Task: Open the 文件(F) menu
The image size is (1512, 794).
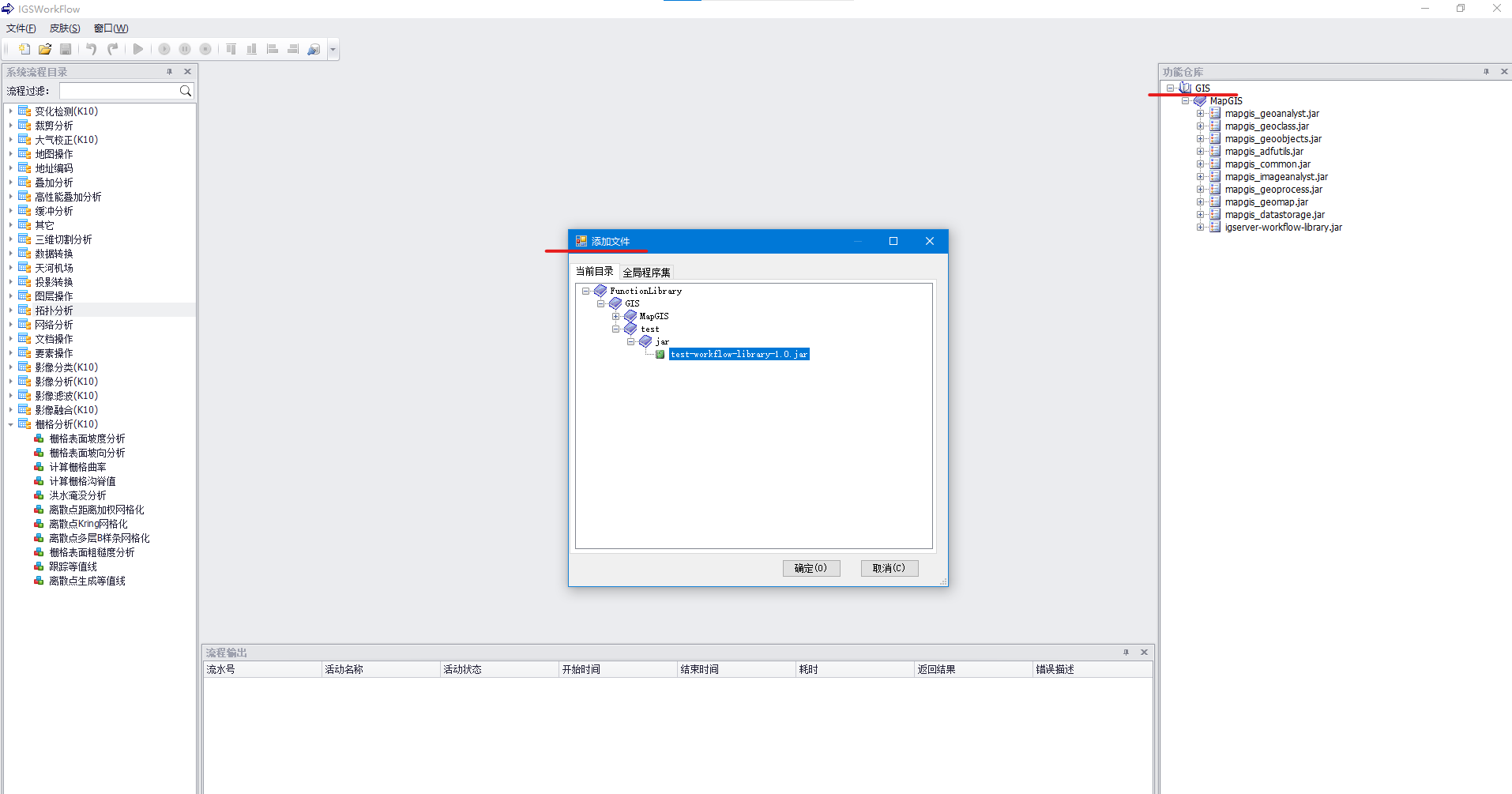Action: point(21,28)
